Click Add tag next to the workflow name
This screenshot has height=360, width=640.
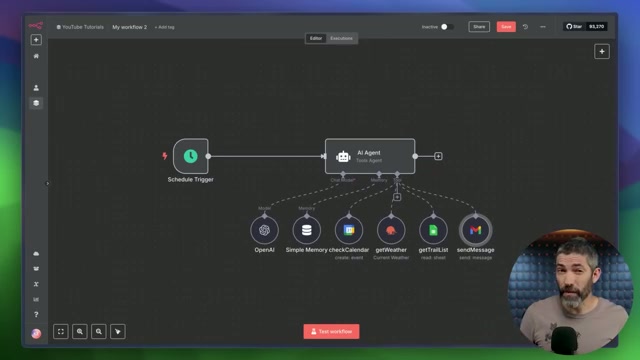164,27
